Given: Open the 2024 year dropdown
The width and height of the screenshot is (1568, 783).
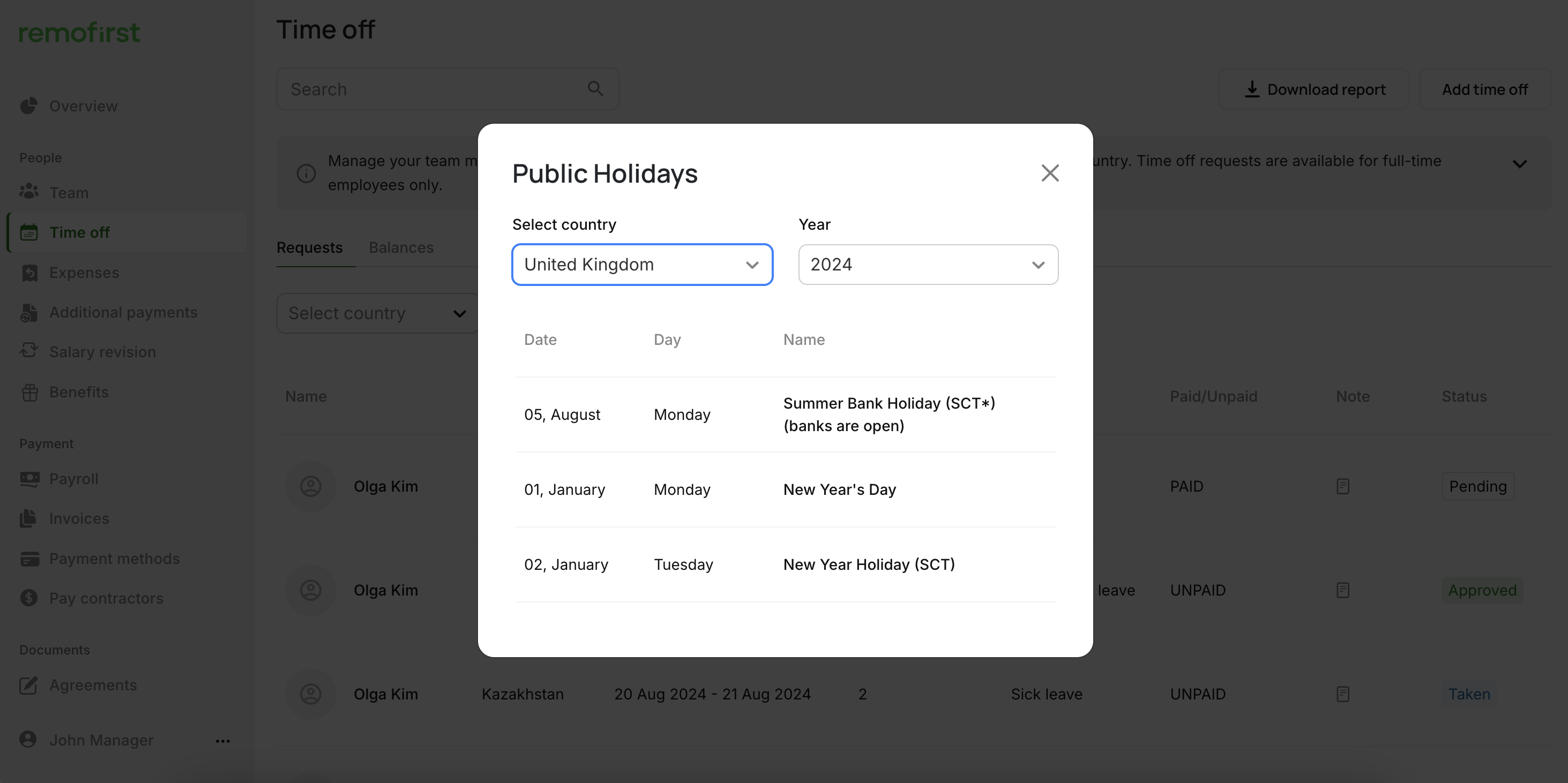Looking at the screenshot, I should pos(928,265).
